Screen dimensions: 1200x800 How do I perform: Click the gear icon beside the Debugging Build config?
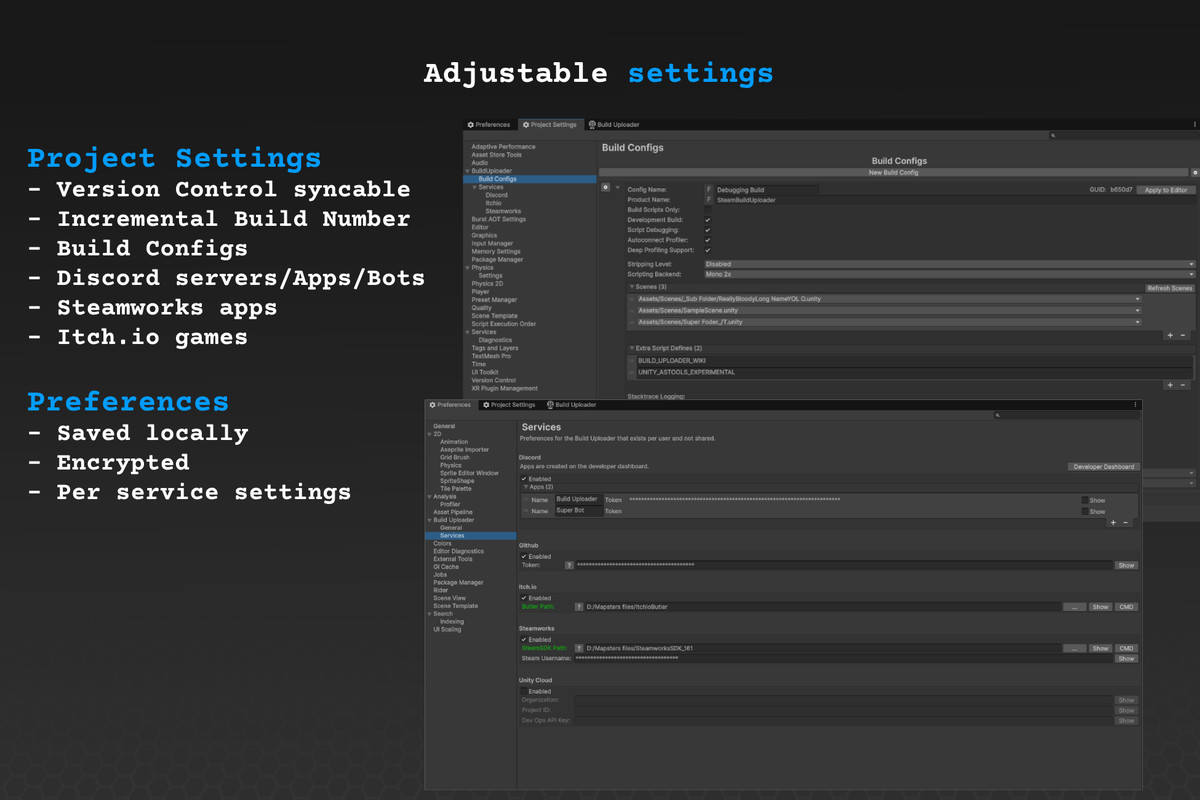pyautogui.click(x=606, y=189)
